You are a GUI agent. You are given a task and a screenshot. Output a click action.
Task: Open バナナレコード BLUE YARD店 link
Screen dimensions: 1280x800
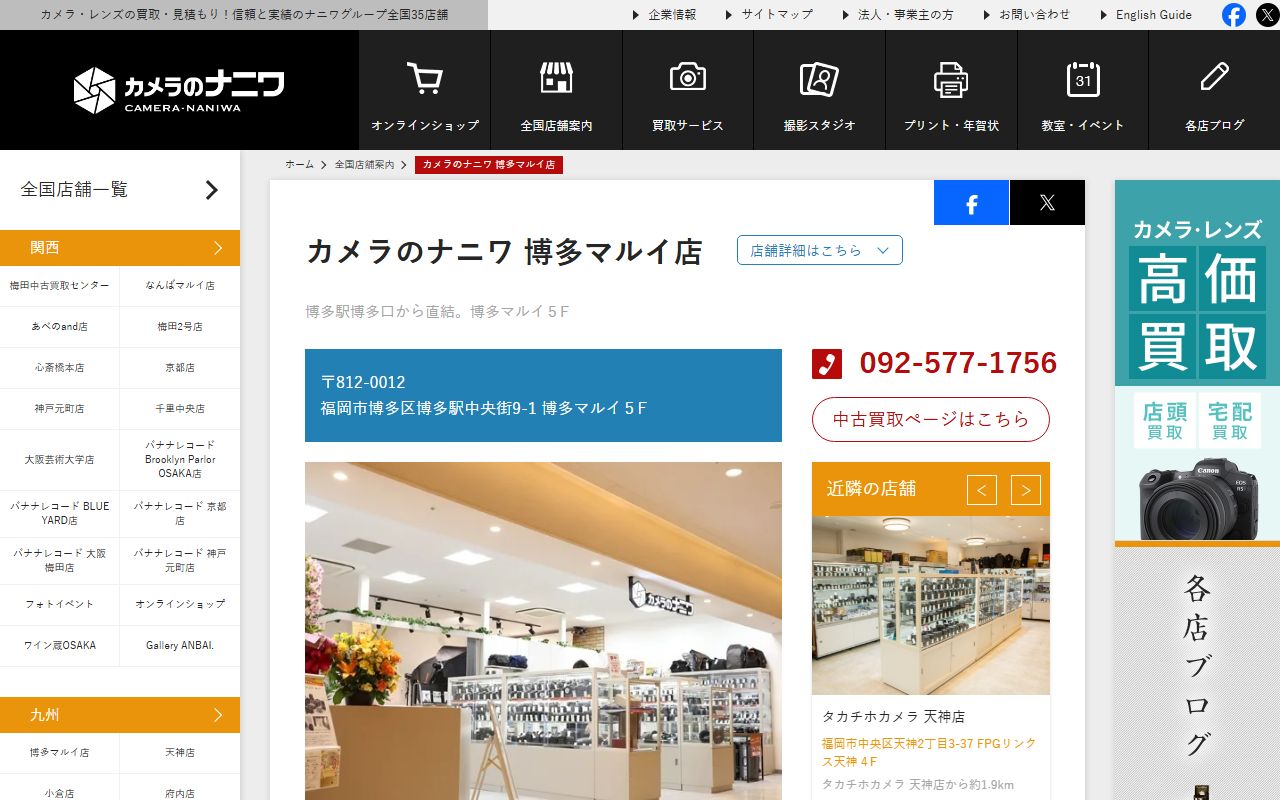60,513
